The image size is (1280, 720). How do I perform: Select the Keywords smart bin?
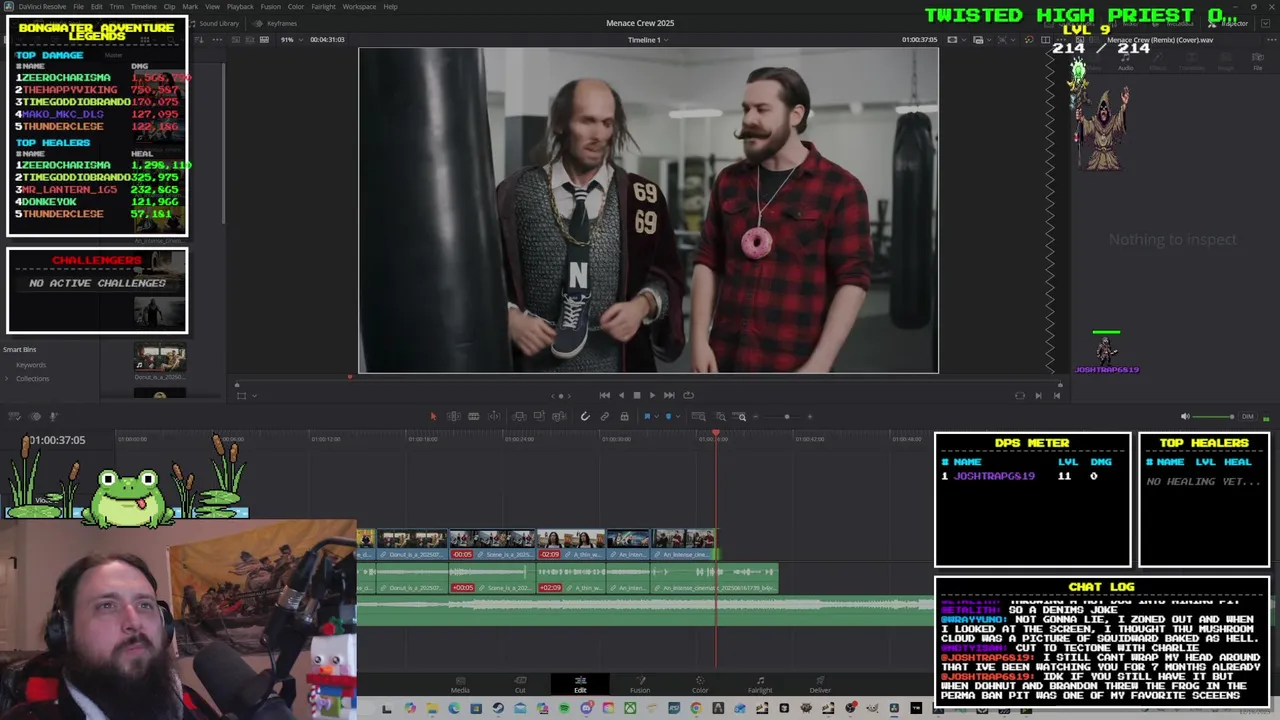31,365
